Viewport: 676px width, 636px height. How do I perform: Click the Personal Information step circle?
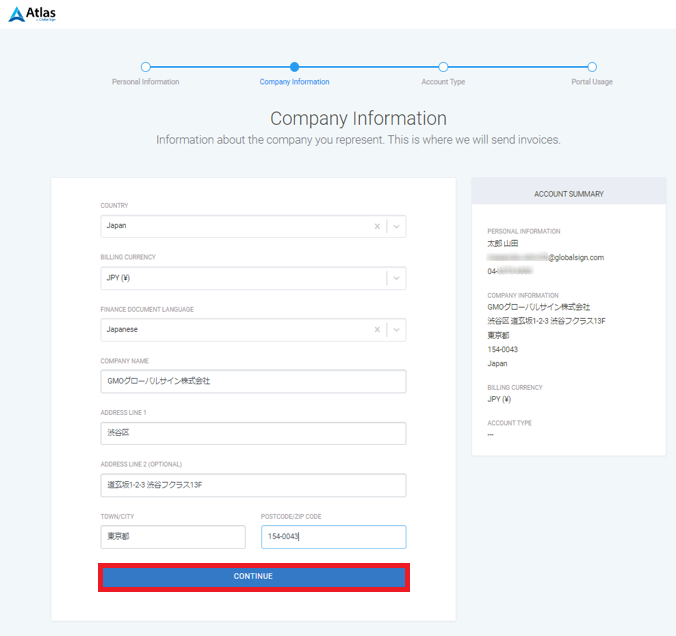pyautogui.click(x=146, y=67)
